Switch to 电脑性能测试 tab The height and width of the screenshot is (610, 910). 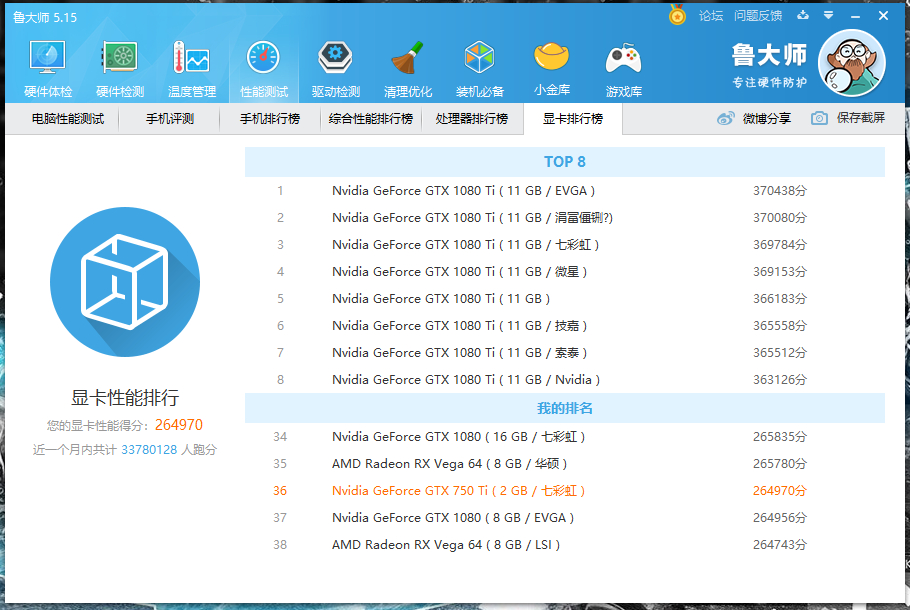68,119
